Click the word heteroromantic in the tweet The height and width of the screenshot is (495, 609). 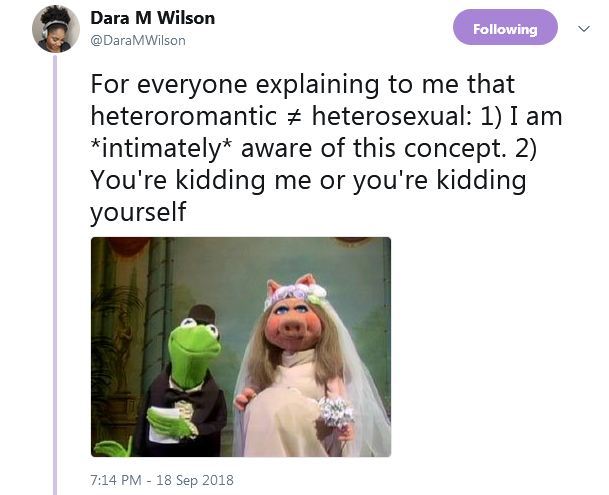coord(184,116)
